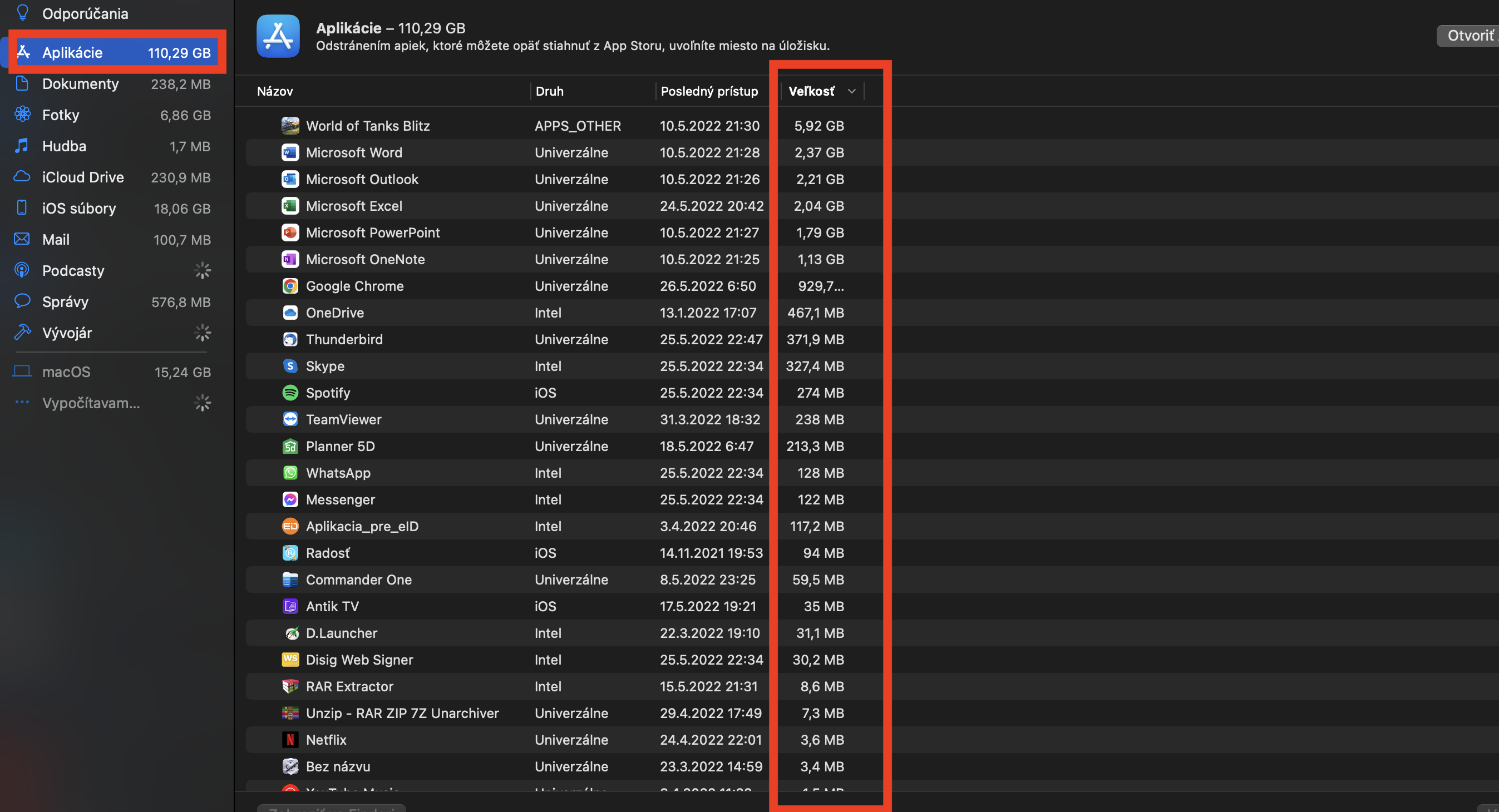Select Fotky in the sidebar
The height and width of the screenshot is (812, 1499).
pyautogui.click(x=61, y=115)
